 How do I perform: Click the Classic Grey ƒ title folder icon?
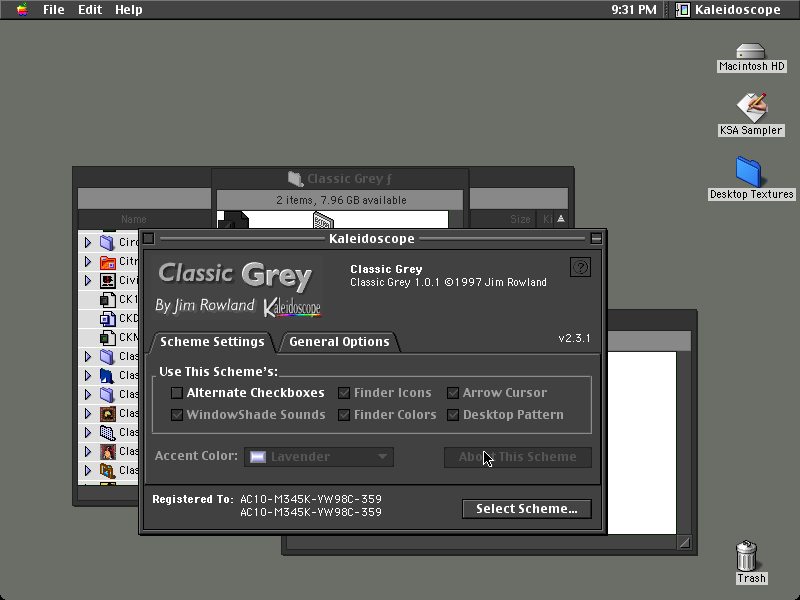coord(295,179)
